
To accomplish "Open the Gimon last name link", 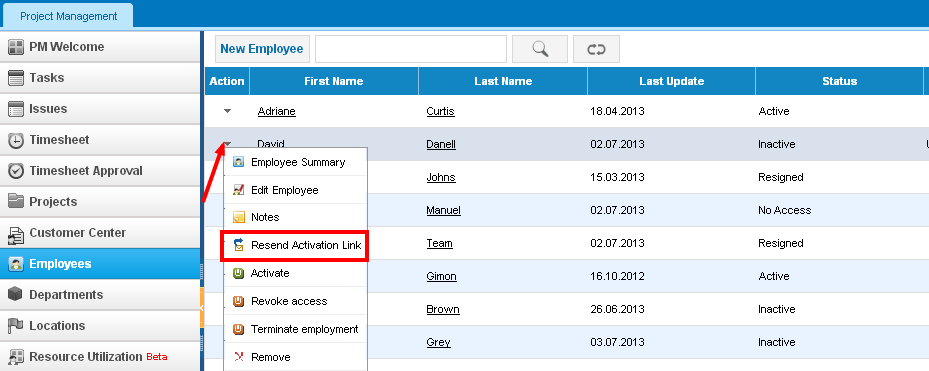I will [441, 276].
